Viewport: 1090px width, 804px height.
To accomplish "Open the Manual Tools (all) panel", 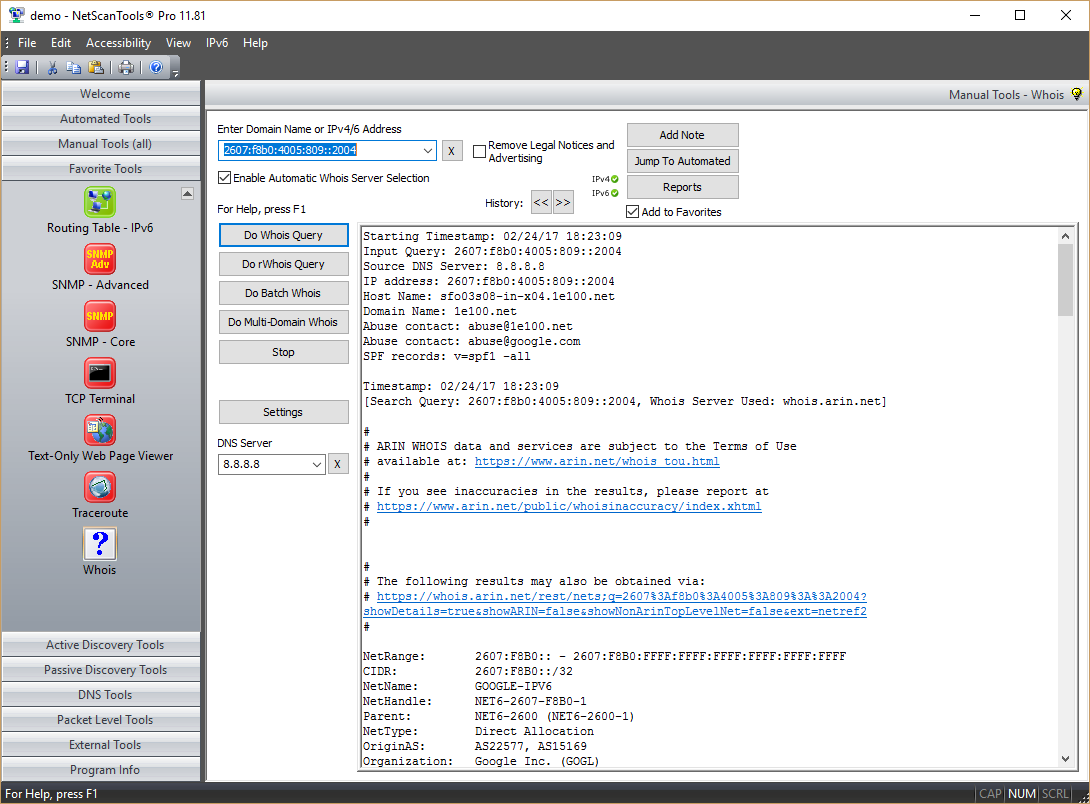I will (101, 144).
